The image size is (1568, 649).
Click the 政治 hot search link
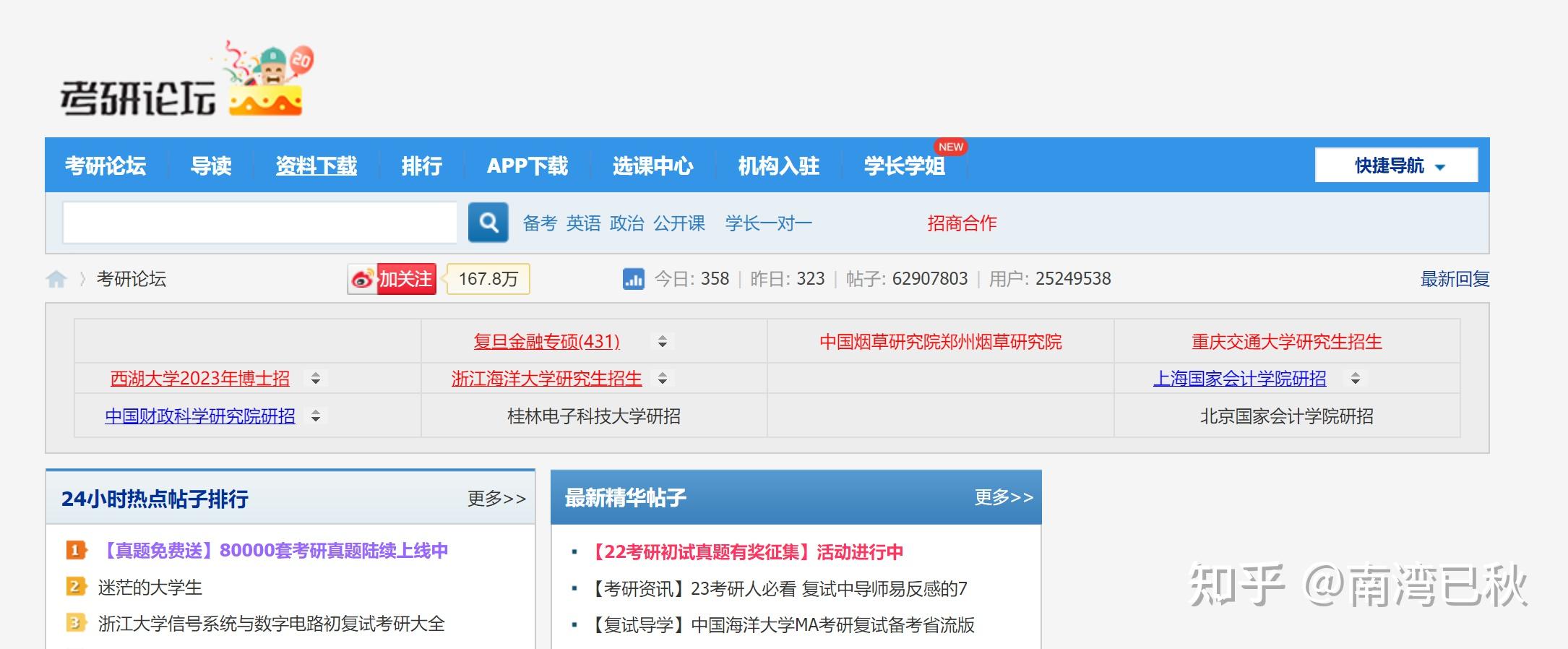tap(626, 223)
